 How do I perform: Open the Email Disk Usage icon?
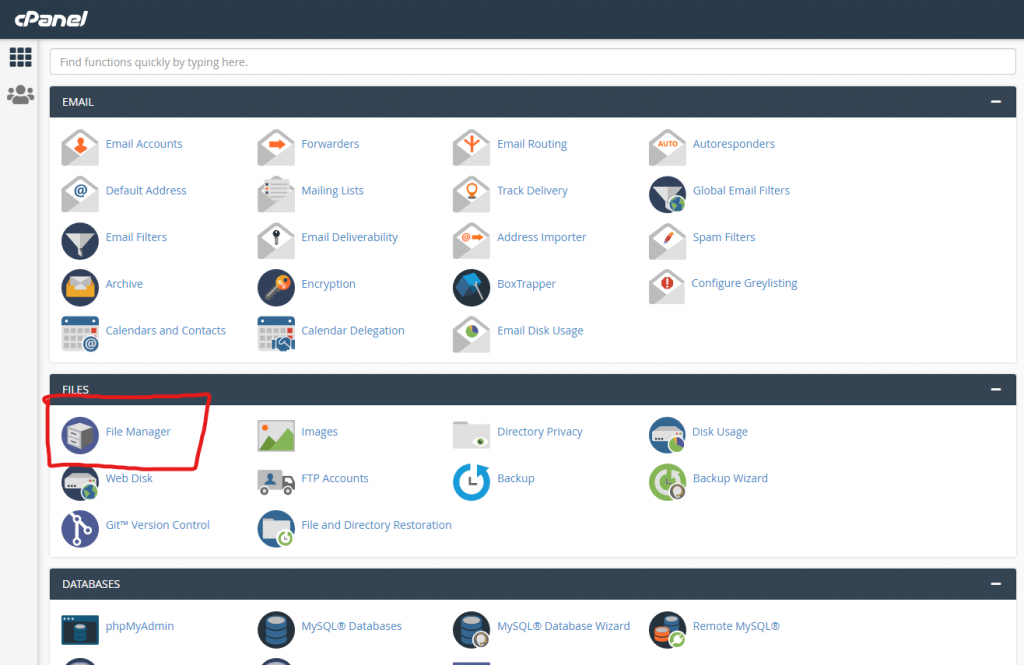click(471, 334)
